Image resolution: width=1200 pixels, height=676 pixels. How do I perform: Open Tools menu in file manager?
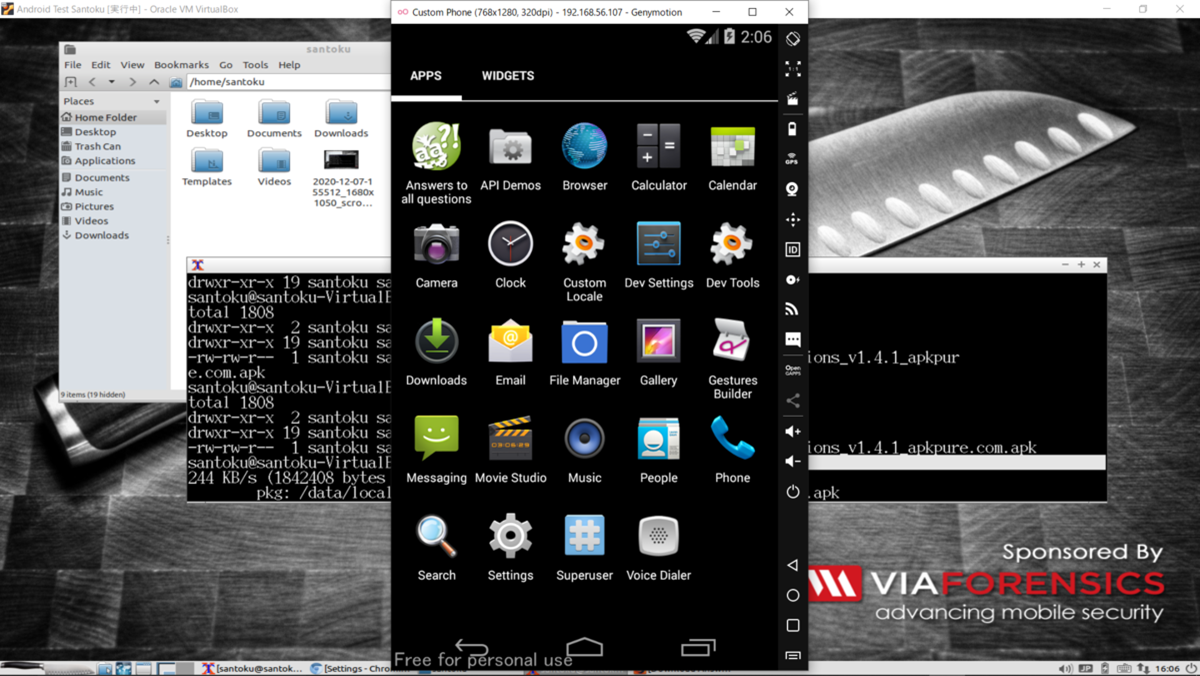(x=255, y=65)
